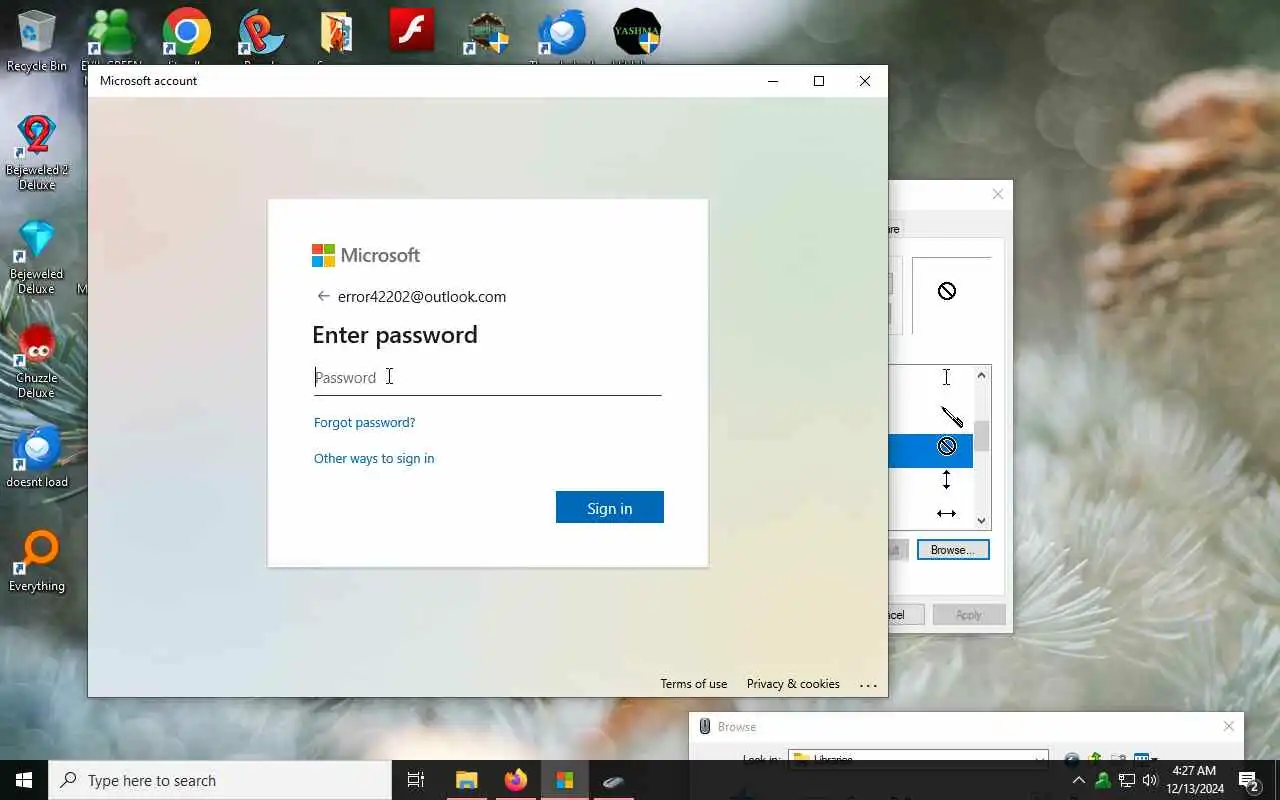Switch to Firefox on the taskbar
The image size is (1280, 800).
point(515,780)
